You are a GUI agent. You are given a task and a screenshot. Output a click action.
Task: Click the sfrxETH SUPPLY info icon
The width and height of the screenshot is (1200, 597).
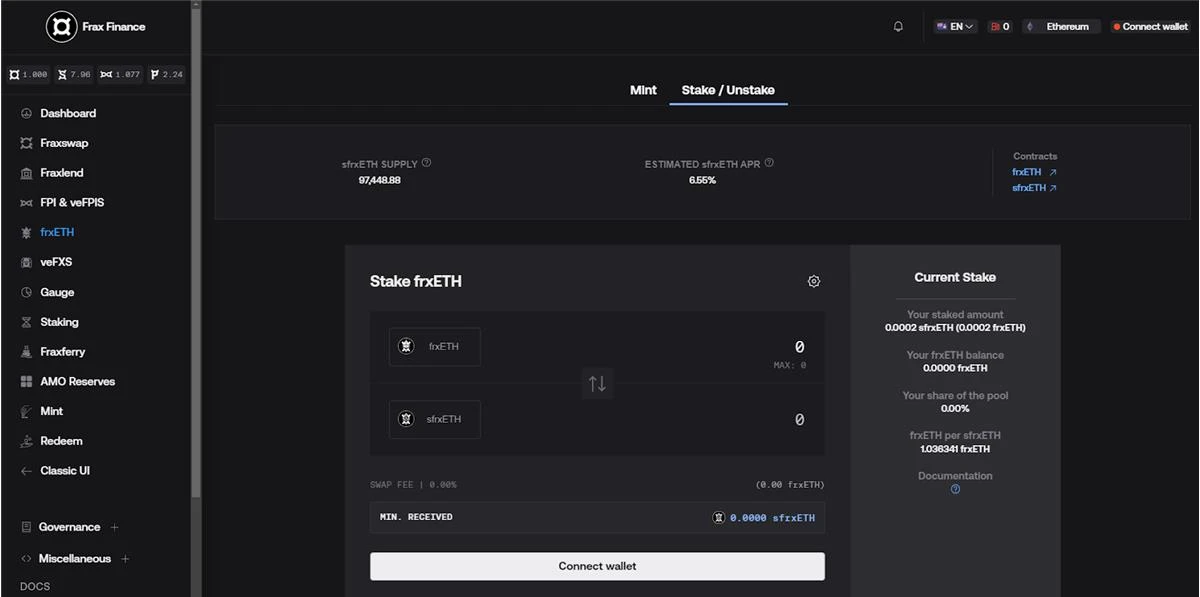coord(427,163)
